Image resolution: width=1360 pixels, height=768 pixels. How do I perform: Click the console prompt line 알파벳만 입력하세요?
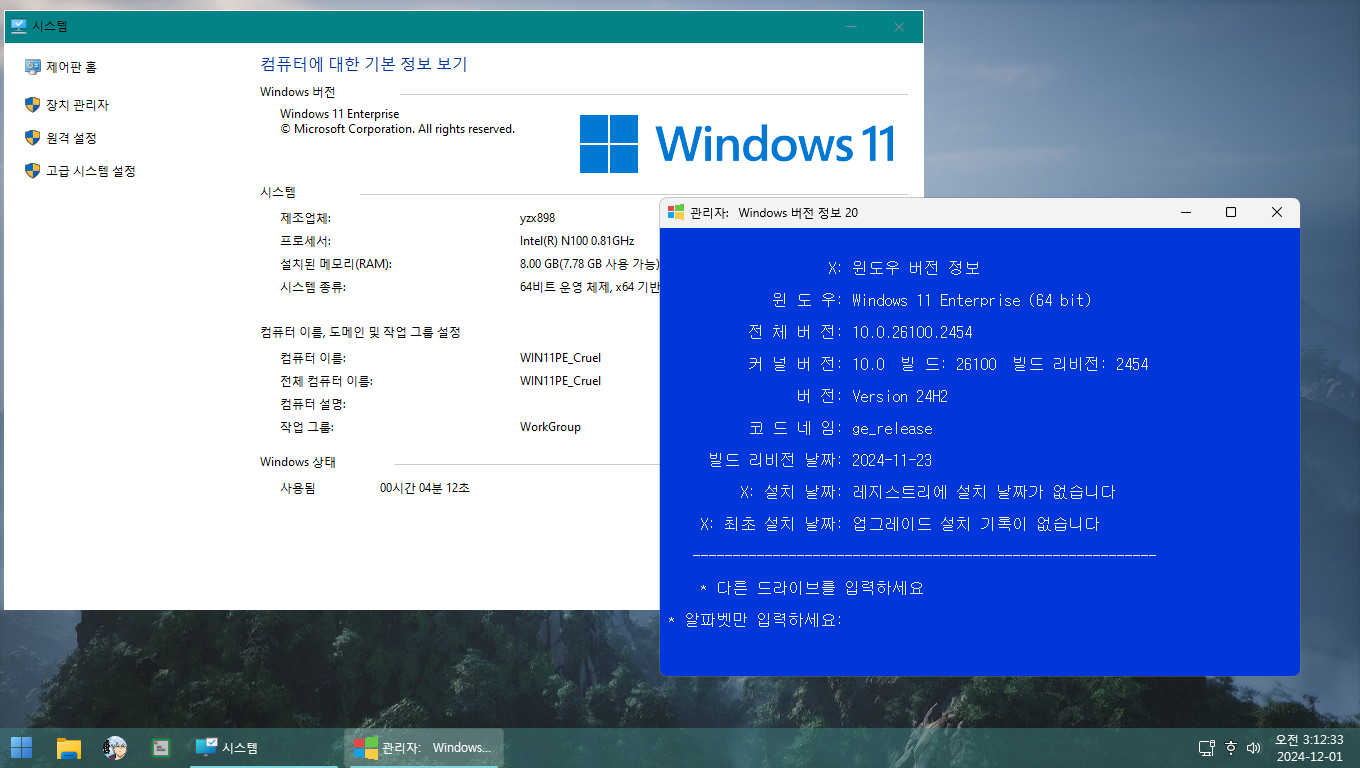[756, 620]
